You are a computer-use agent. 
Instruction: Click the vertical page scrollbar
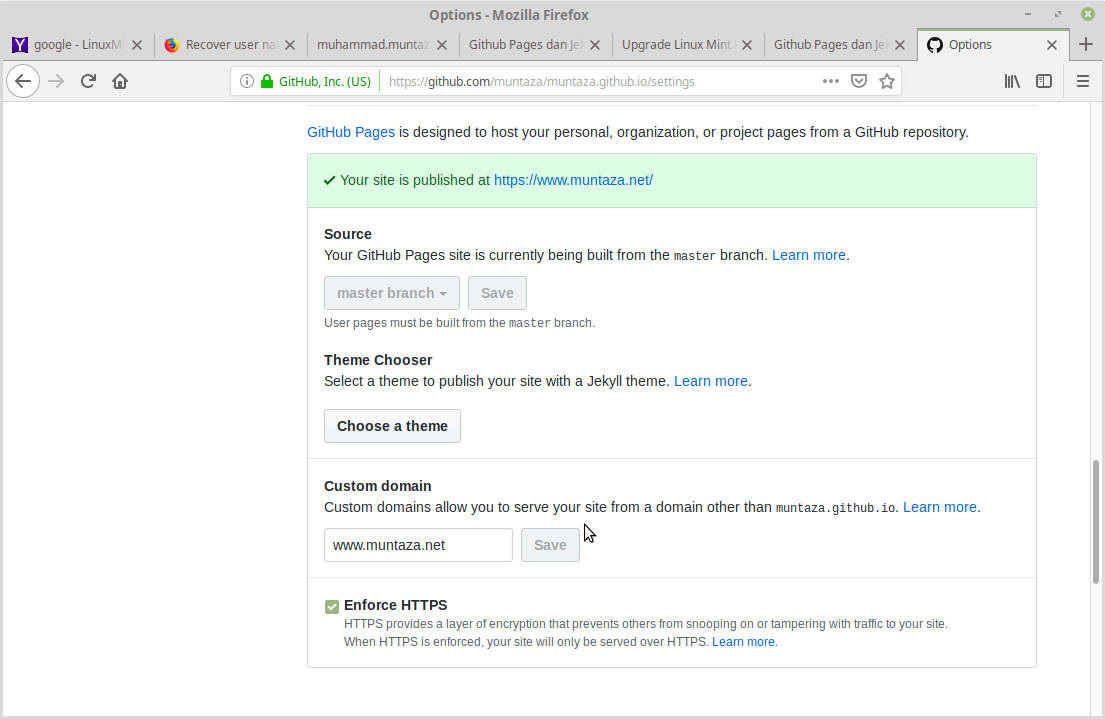click(1096, 520)
